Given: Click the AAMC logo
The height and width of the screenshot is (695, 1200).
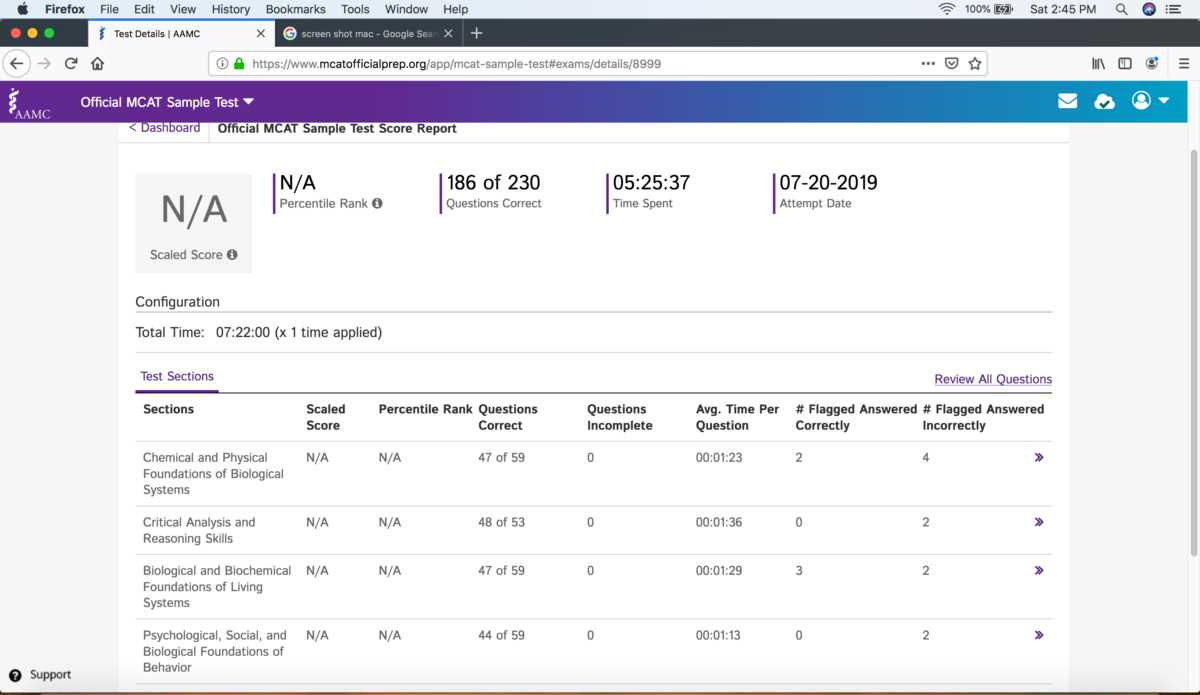Looking at the screenshot, I should click(27, 102).
